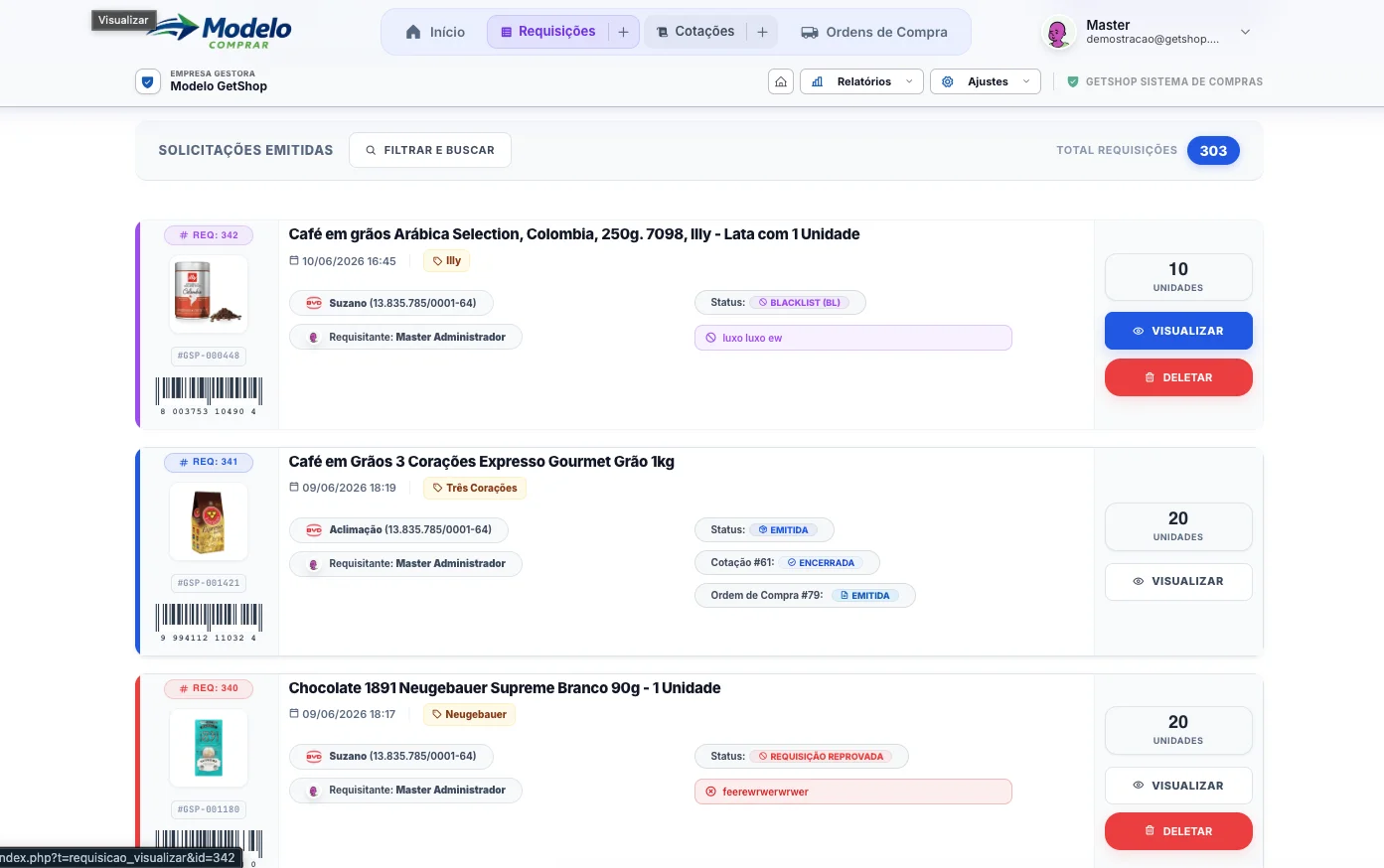Click date 09/06/2026 18:19

click(x=343, y=488)
